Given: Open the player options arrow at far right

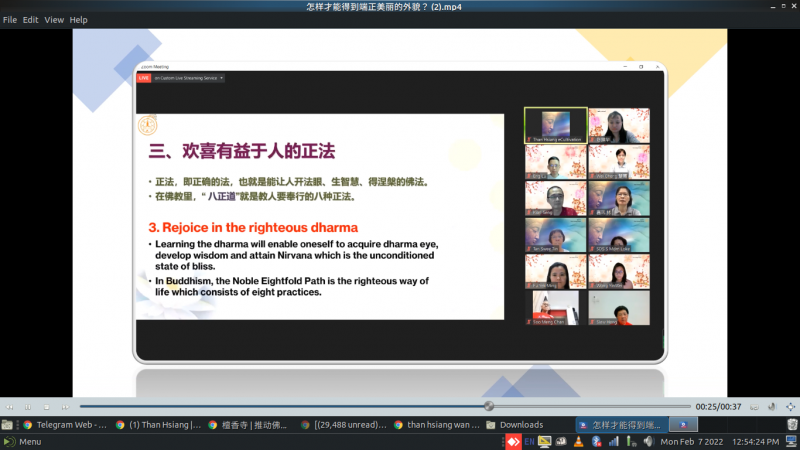Looking at the screenshot, I should click(x=790, y=406).
